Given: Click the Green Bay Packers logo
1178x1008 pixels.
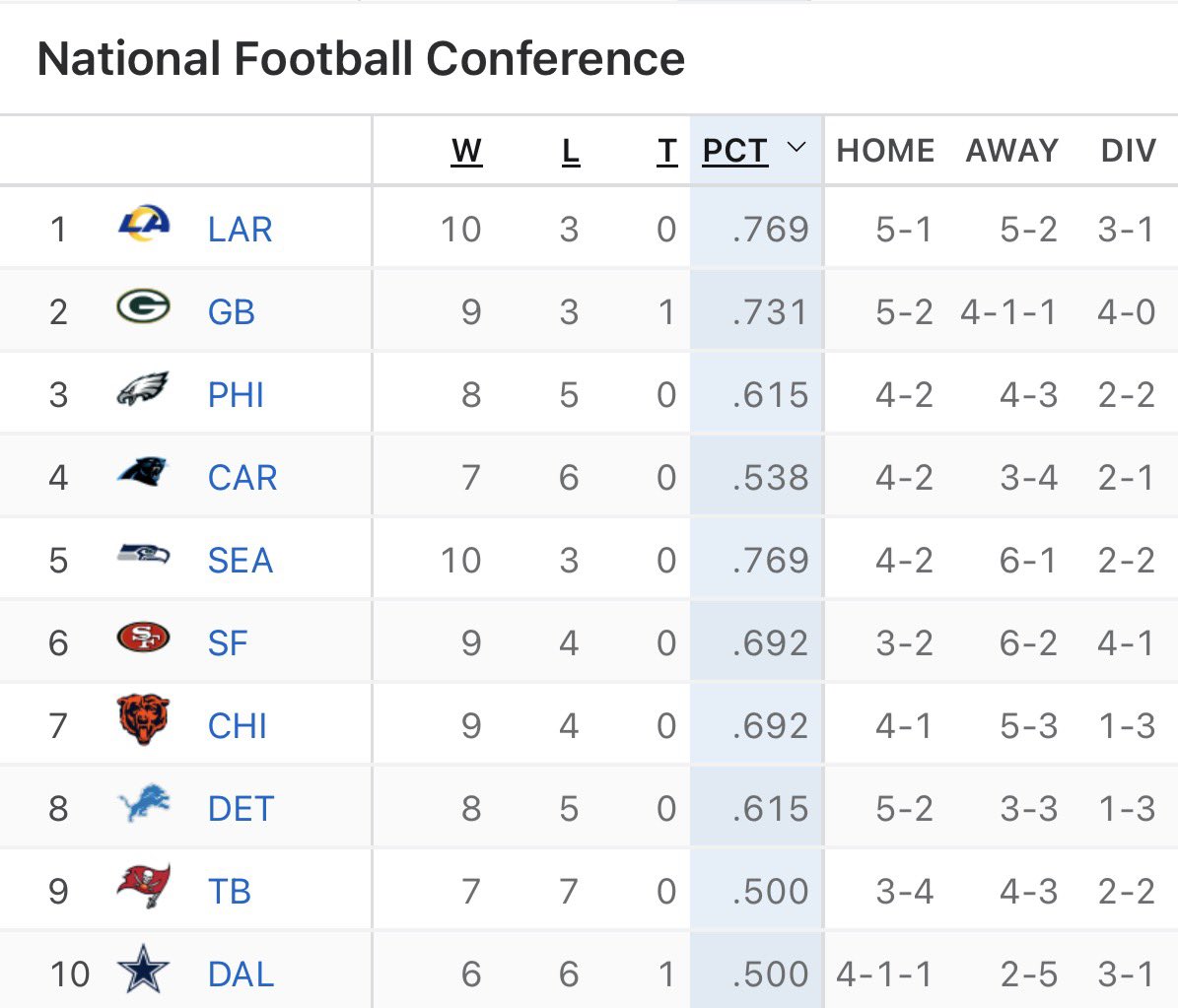Looking at the screenshot, I should (x=143, y=307).
